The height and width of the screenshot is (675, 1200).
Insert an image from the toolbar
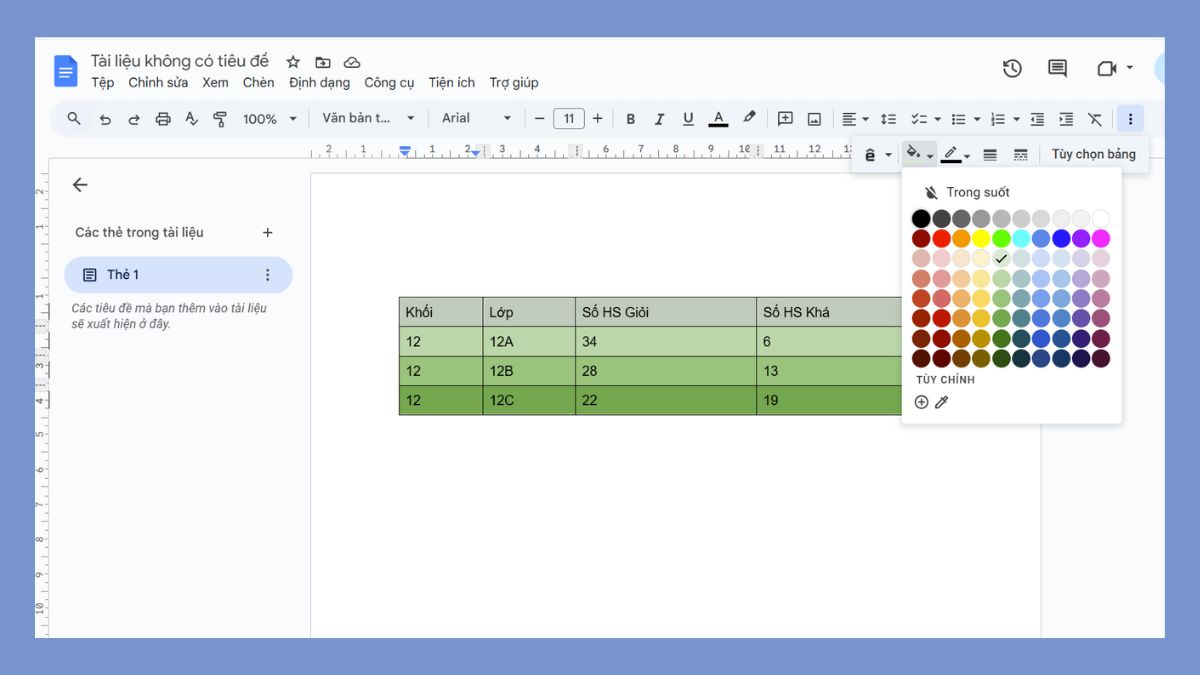(814, 119)
